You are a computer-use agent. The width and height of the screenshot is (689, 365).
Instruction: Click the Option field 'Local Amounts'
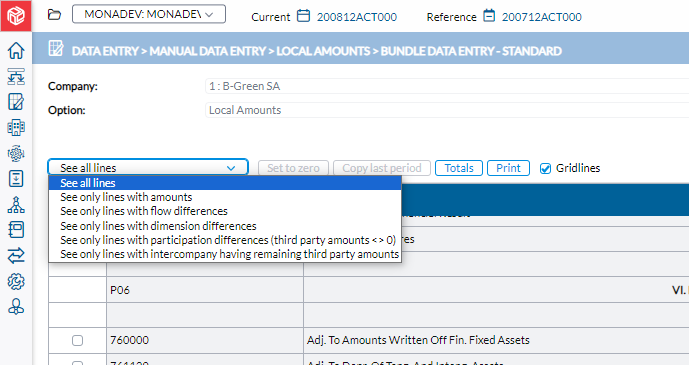[447, 110]
